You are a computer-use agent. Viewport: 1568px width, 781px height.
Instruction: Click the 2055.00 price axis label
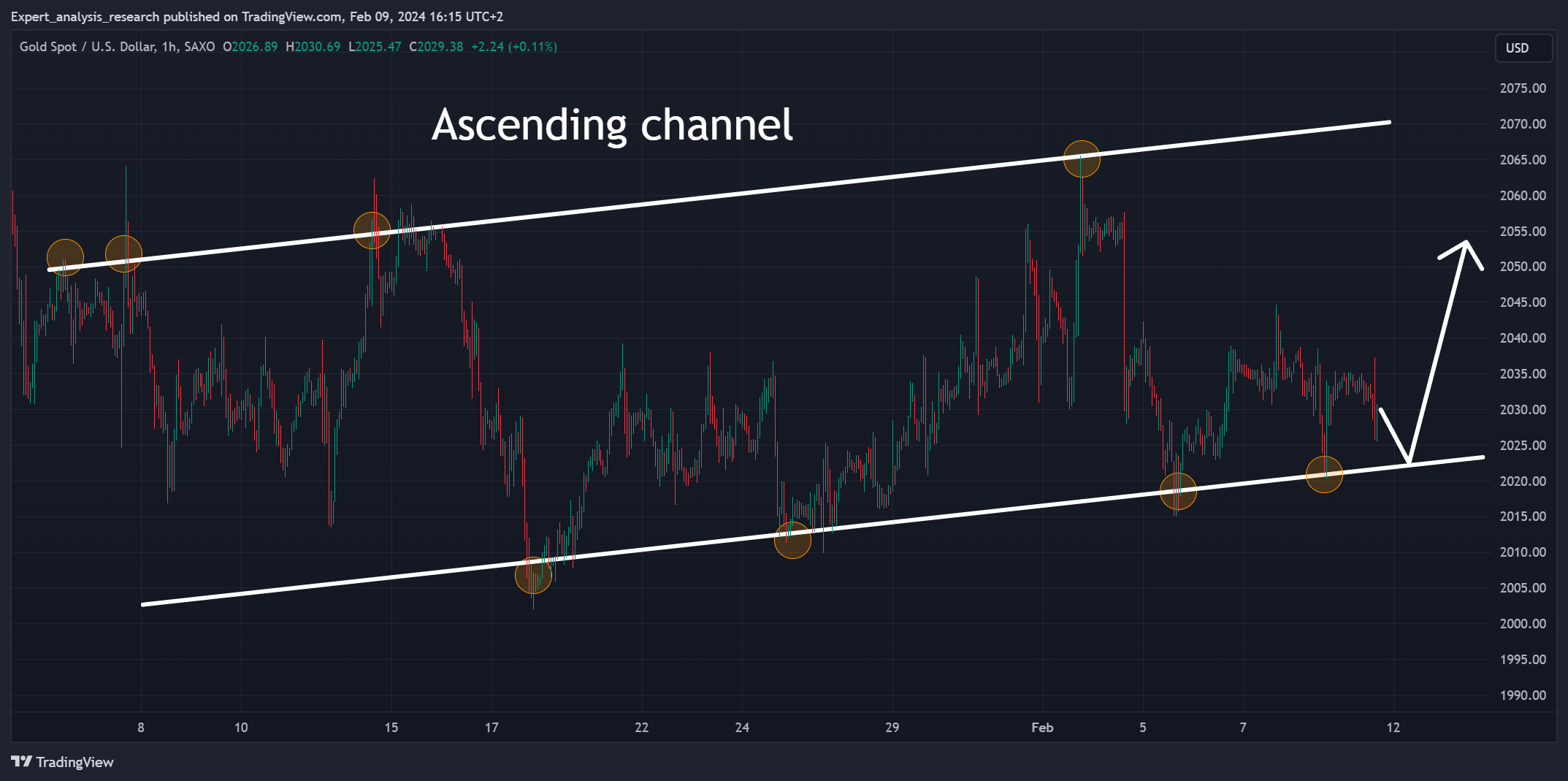[1523, 232]
